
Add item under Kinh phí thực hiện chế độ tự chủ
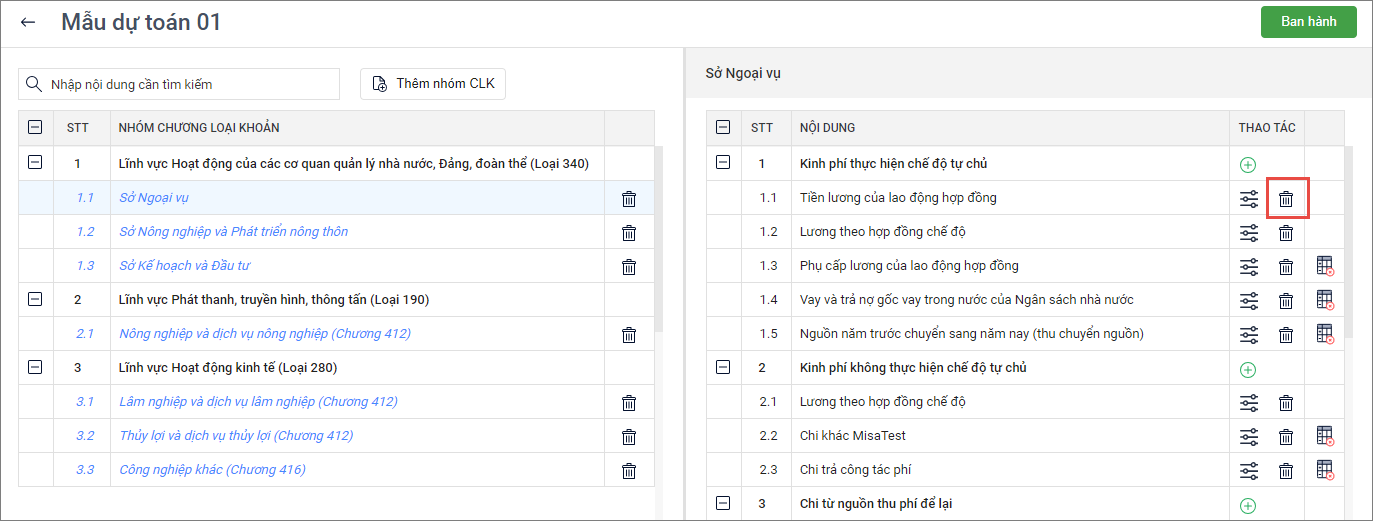[1248, 165]
